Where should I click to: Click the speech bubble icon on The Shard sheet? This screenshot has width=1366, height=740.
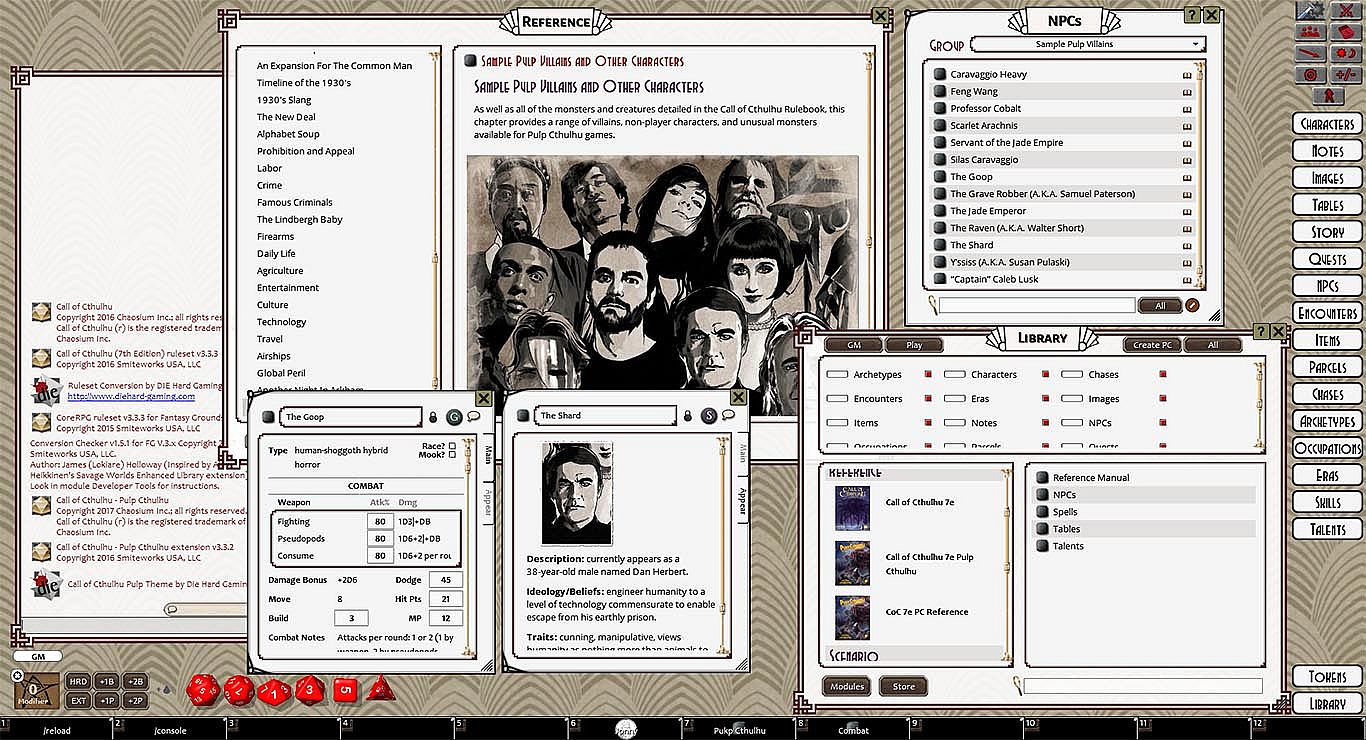coord(728,416)
